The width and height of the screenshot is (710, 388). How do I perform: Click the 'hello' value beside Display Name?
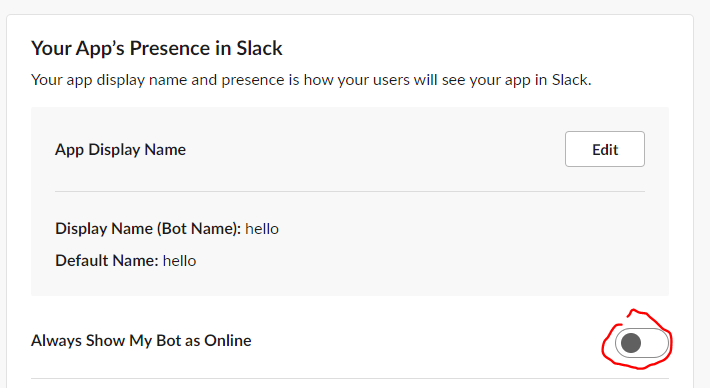click(262, 229)
